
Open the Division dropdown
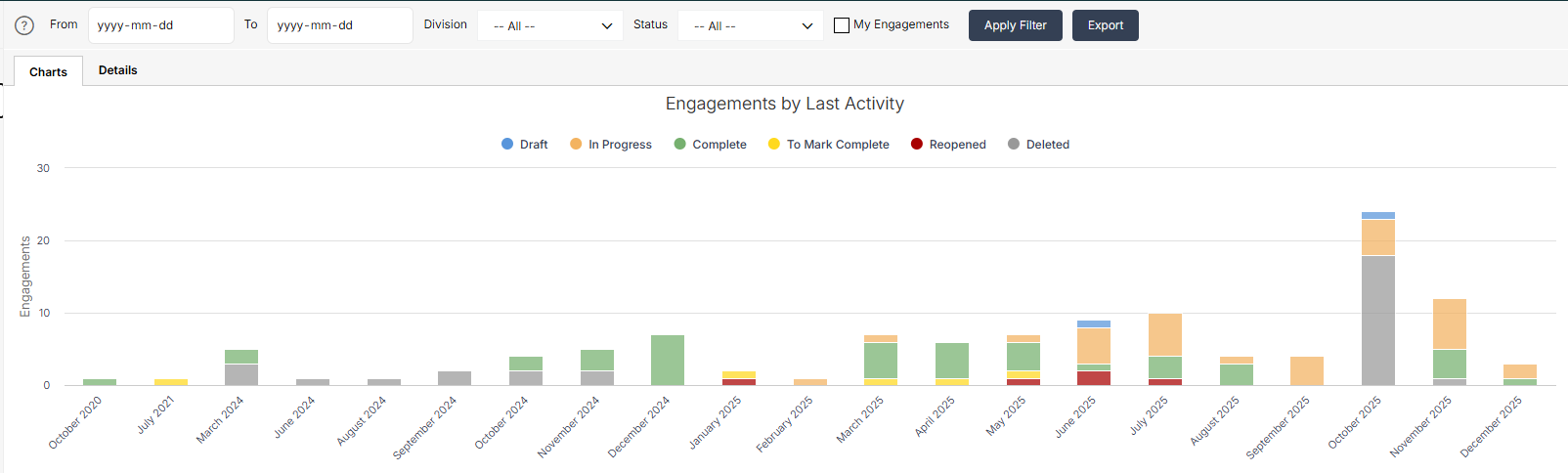tap(551, 25)
